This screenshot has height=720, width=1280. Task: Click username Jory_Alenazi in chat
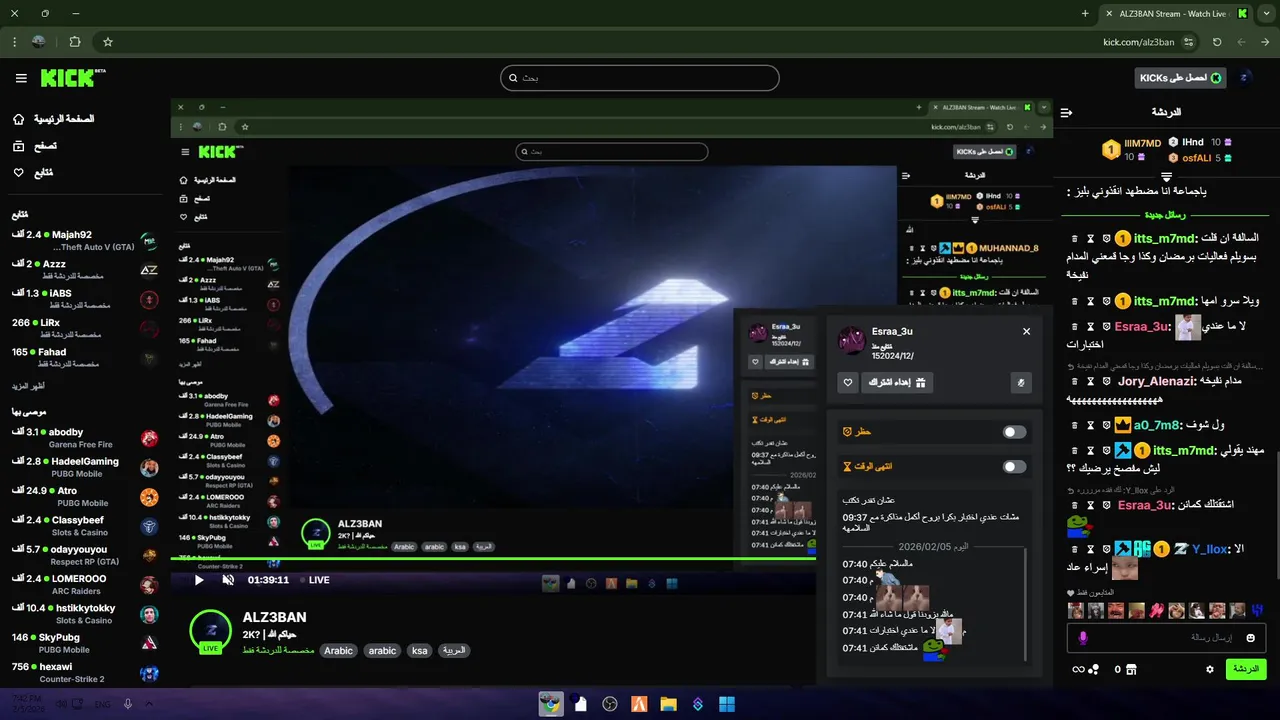point(1156,382)
